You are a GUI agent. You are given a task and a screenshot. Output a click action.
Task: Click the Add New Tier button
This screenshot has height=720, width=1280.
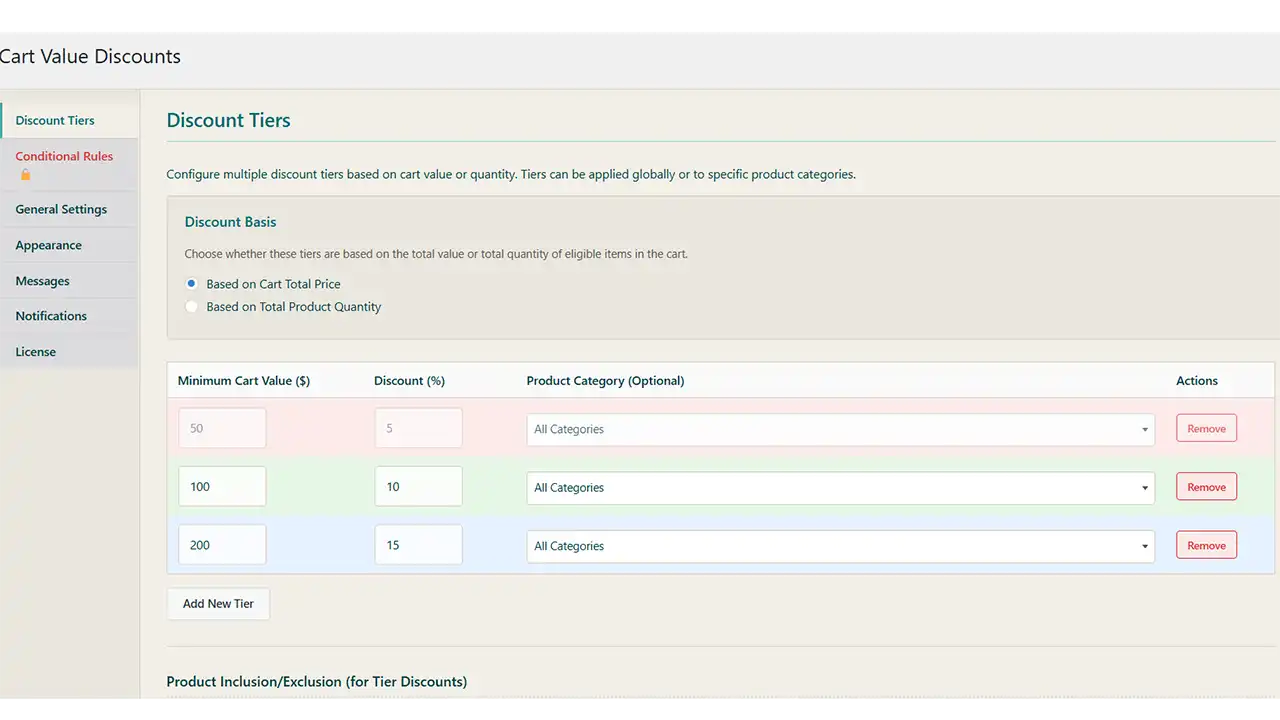pyautogui.click(x=218, y=604)
